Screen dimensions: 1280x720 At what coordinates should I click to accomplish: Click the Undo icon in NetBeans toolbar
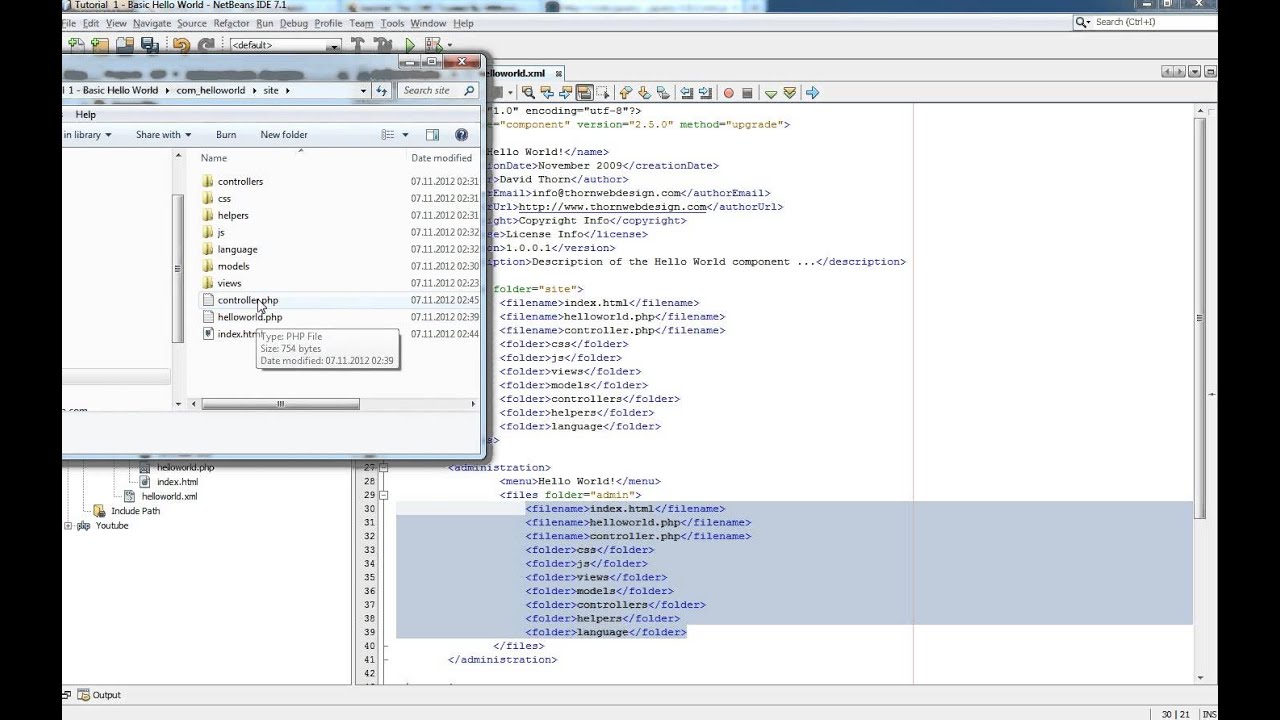pos(181,45)
